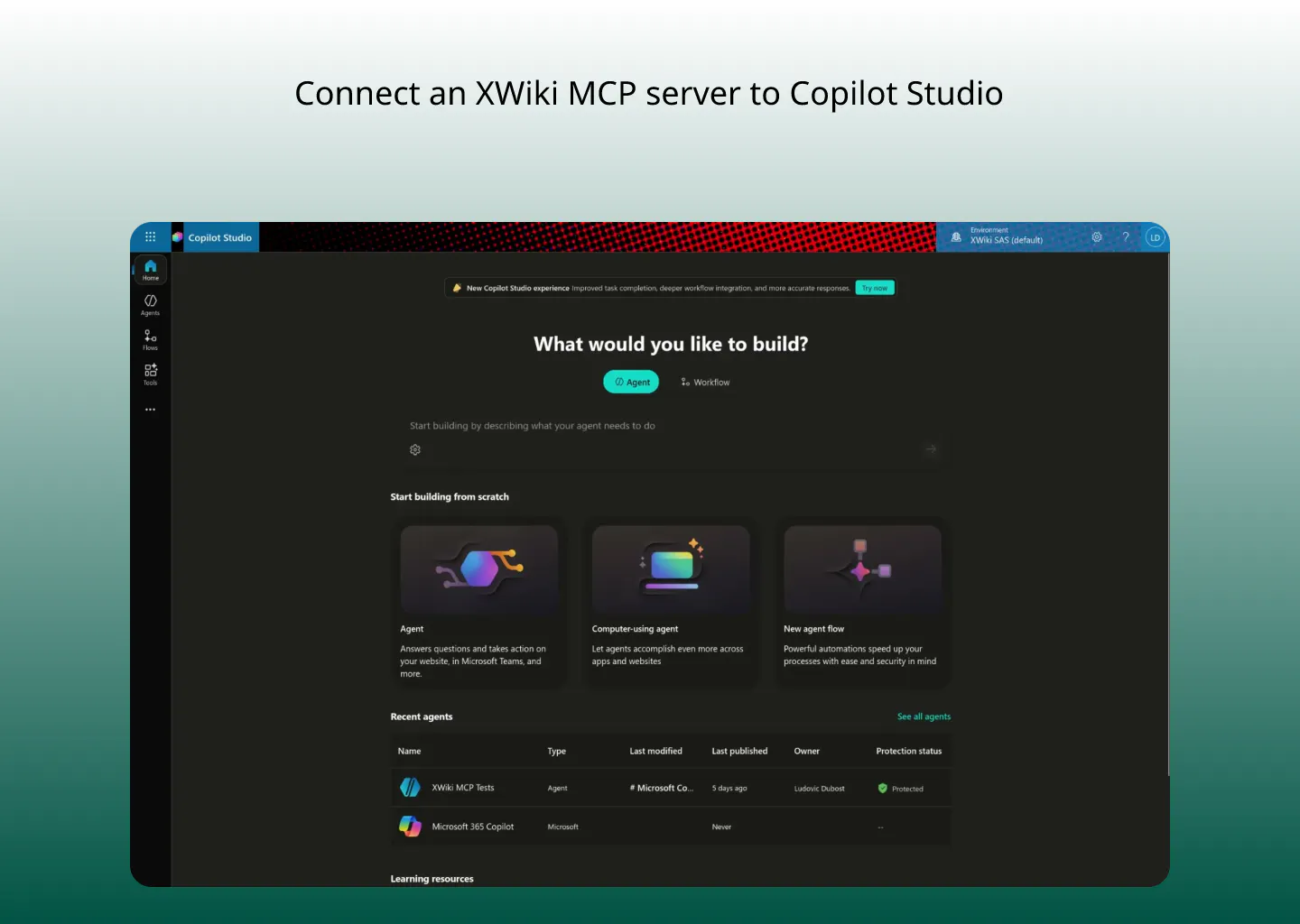1300x924 pixels.
Task: Open Tools in the sidebar
Action: click(x=150, y=374)
